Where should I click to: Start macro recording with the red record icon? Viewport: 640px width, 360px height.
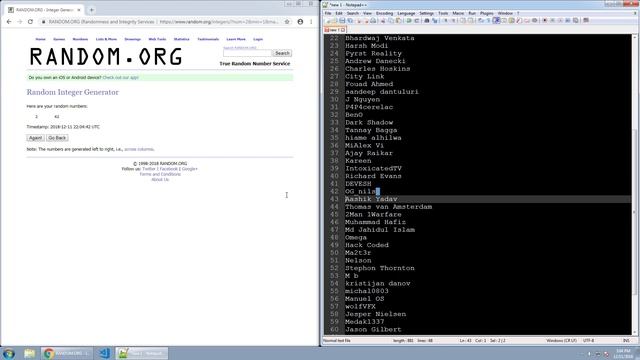click(545, 20)
